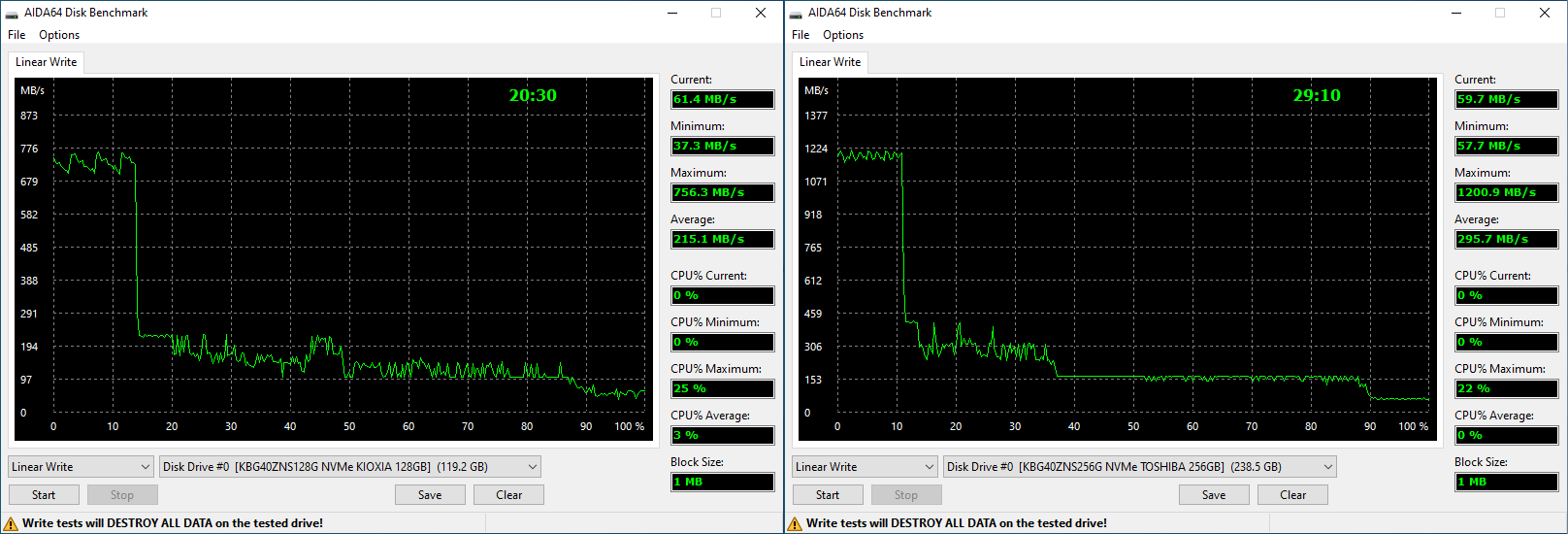
Task: Select Block Size 1 MB in right window
Action: point(1507,482)
